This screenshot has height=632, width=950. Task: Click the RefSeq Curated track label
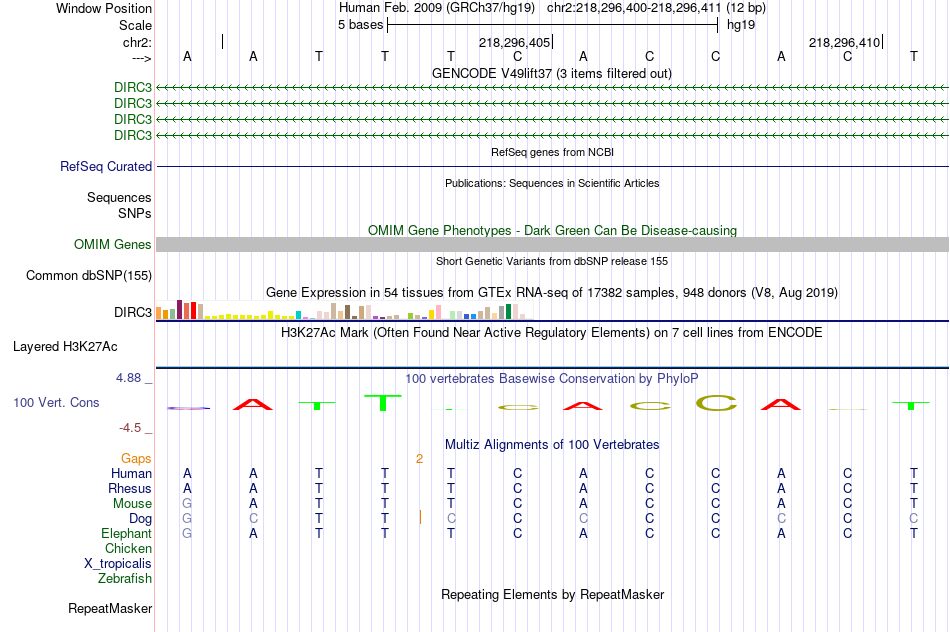[x=105, y=166]
